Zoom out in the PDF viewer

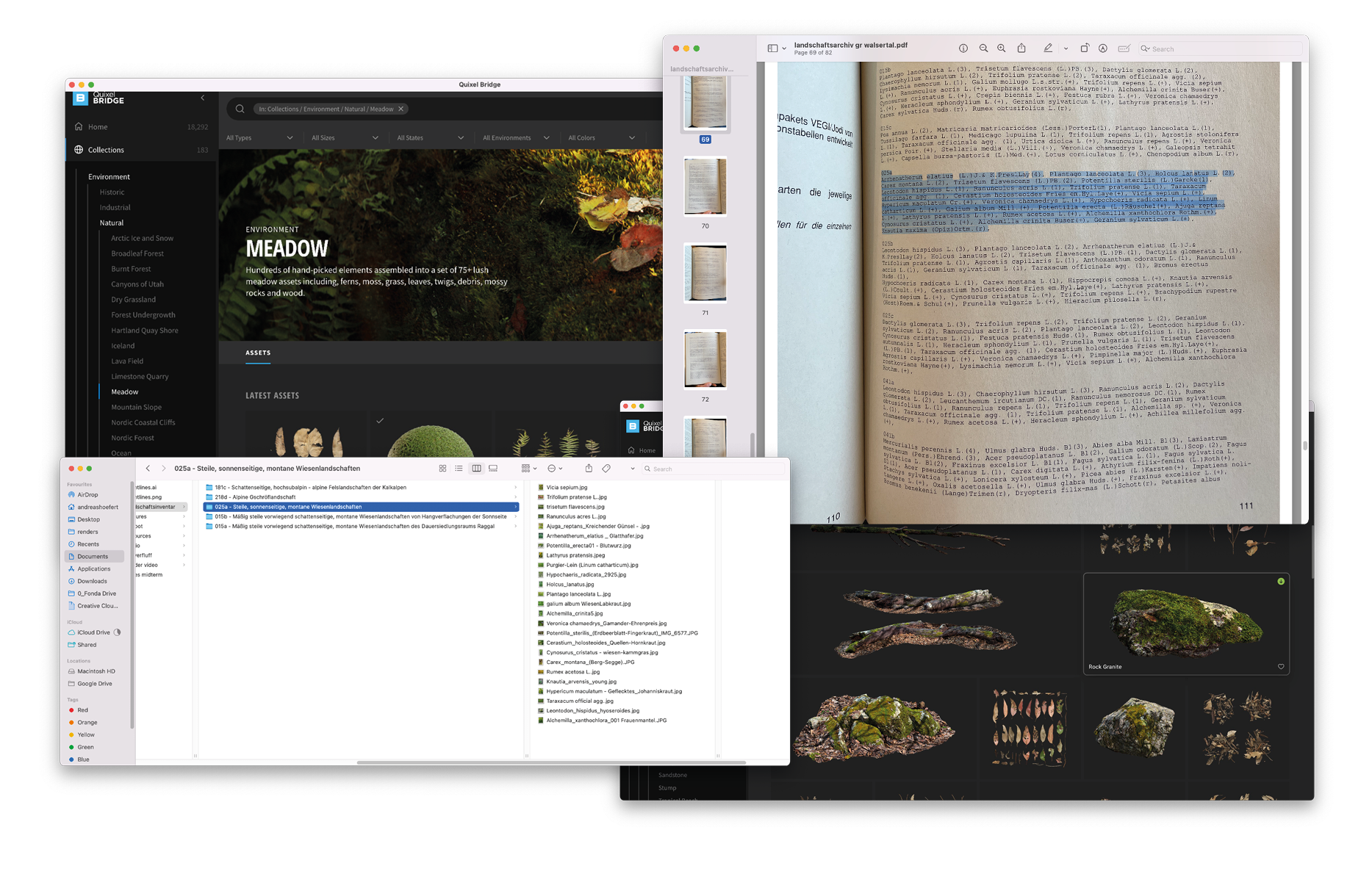coord(983,48)
